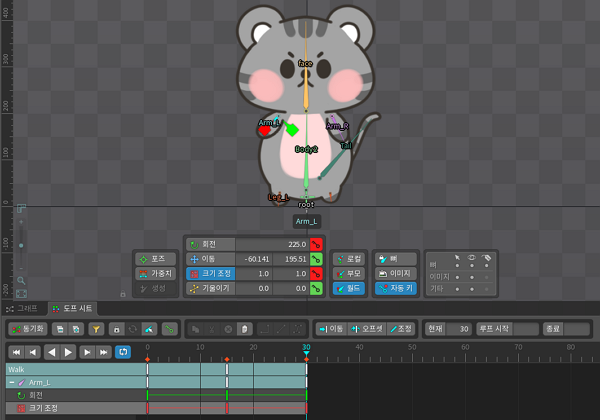The image size is (600, 420).
Task: Click the viewport zoom slider handle
Action: pos(21,246)
